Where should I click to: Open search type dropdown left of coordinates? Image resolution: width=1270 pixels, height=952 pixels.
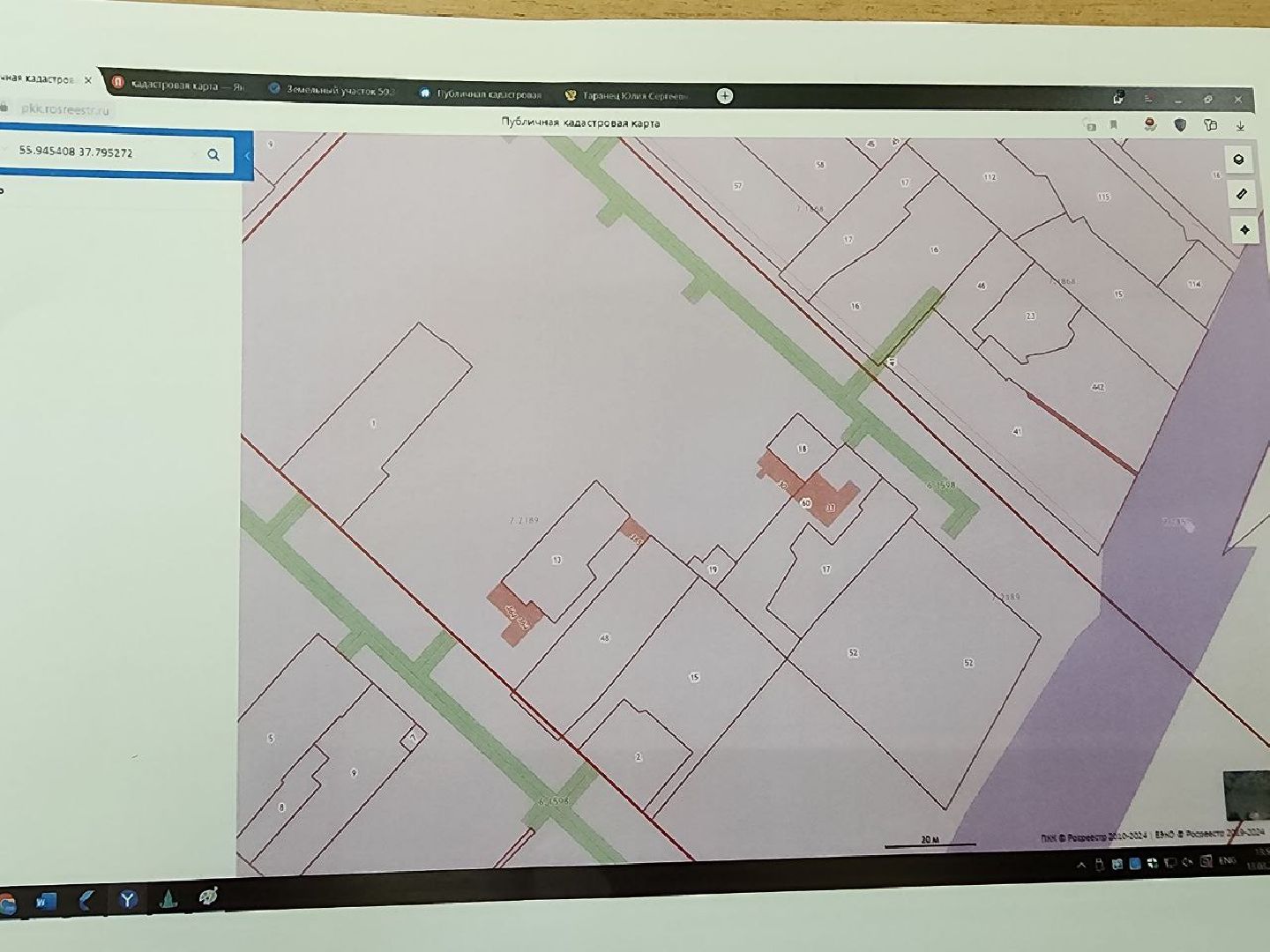tap(5, 150)
